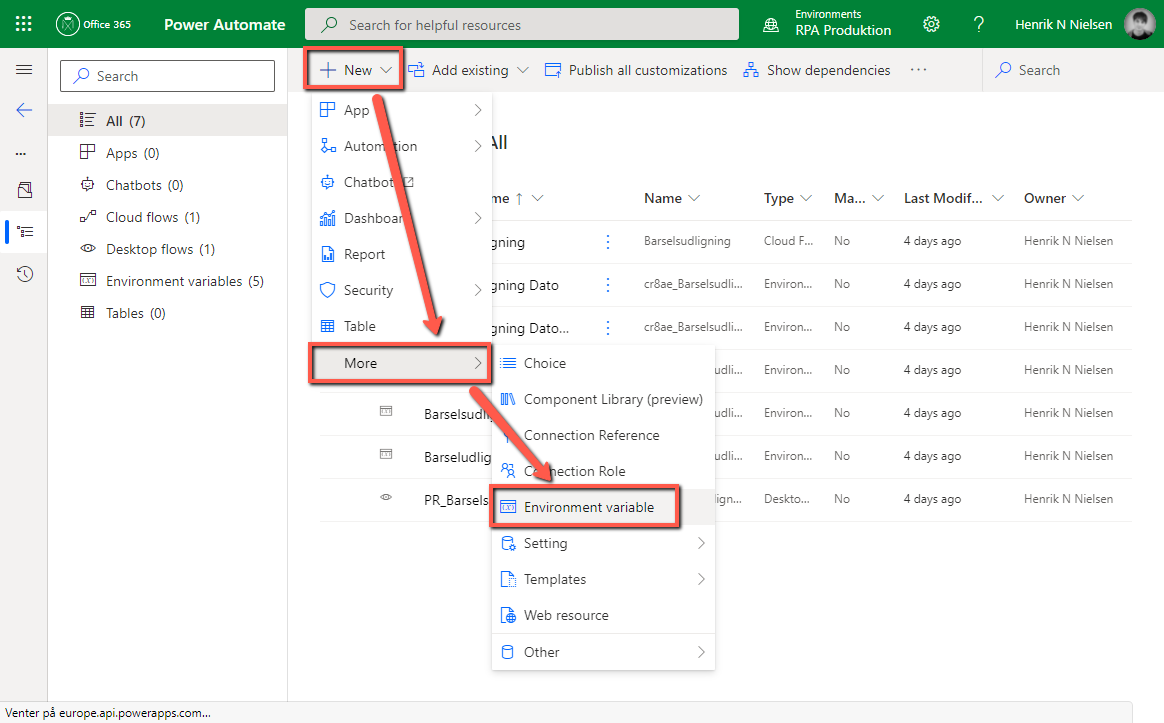Select All (7) in objects tree

(x=168, y=120)
